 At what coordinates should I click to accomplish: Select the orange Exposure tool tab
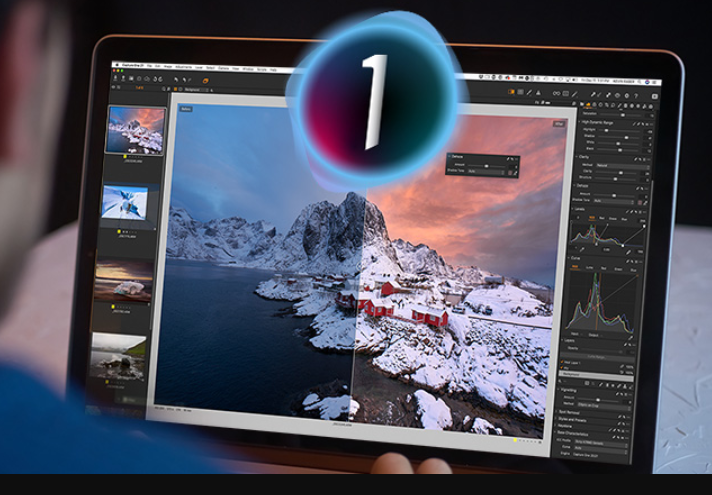pyautogui.click(x=588, y=105)
